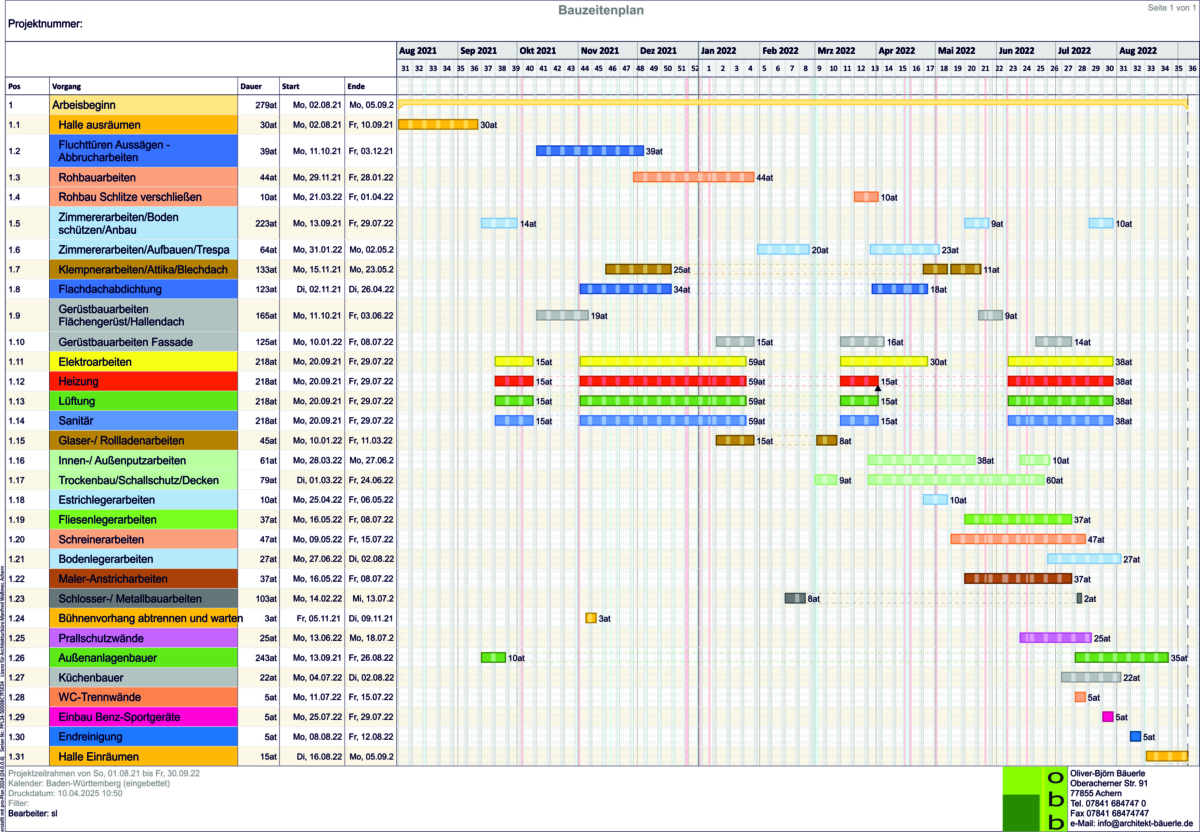Click the Halle ausräumen task name
This screenshot has height=832, width=1200.
98,124
